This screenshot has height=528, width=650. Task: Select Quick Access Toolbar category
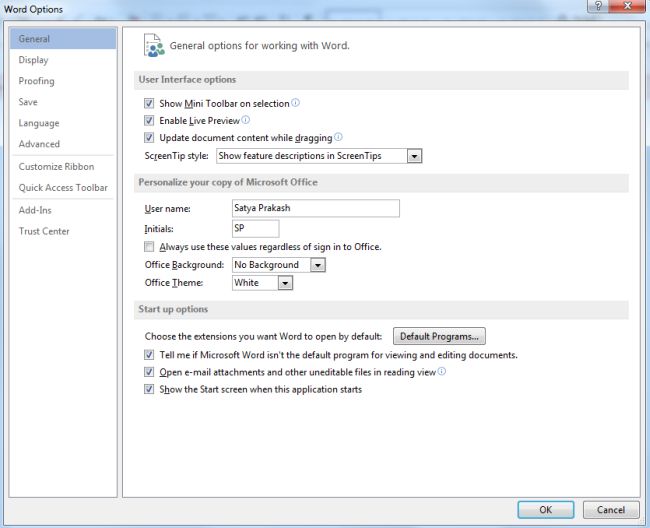click(63, 188)
